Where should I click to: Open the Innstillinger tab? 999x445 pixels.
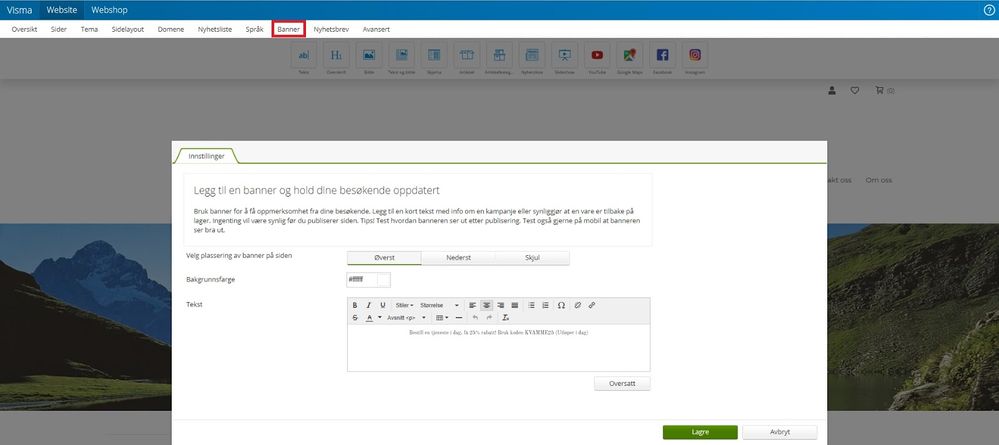click(x=206, y=156)
